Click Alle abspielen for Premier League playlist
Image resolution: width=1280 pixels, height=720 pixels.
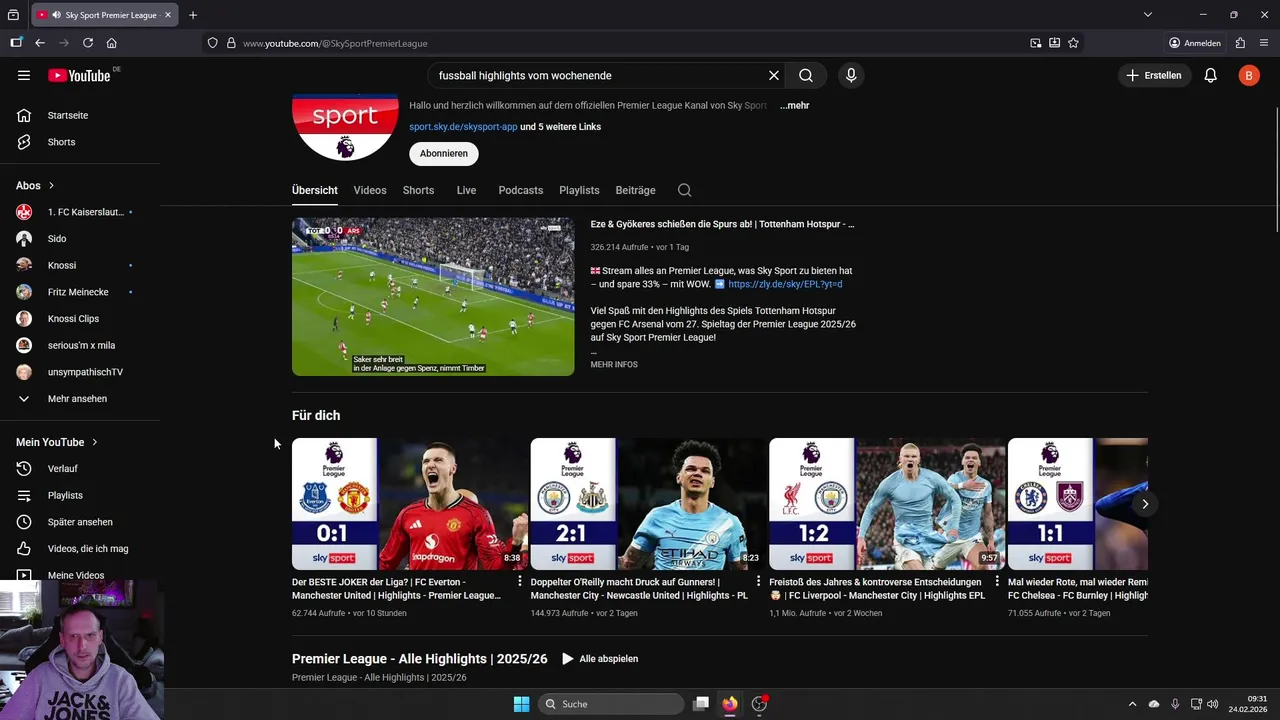(x=599, y=659)
